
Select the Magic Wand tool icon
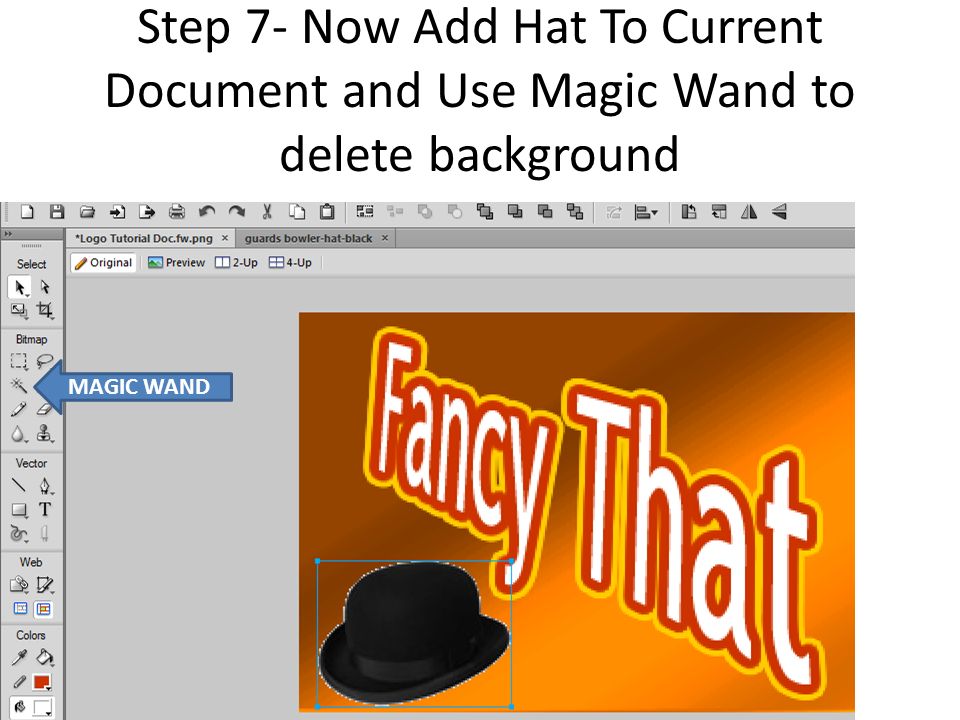(19, 385)
